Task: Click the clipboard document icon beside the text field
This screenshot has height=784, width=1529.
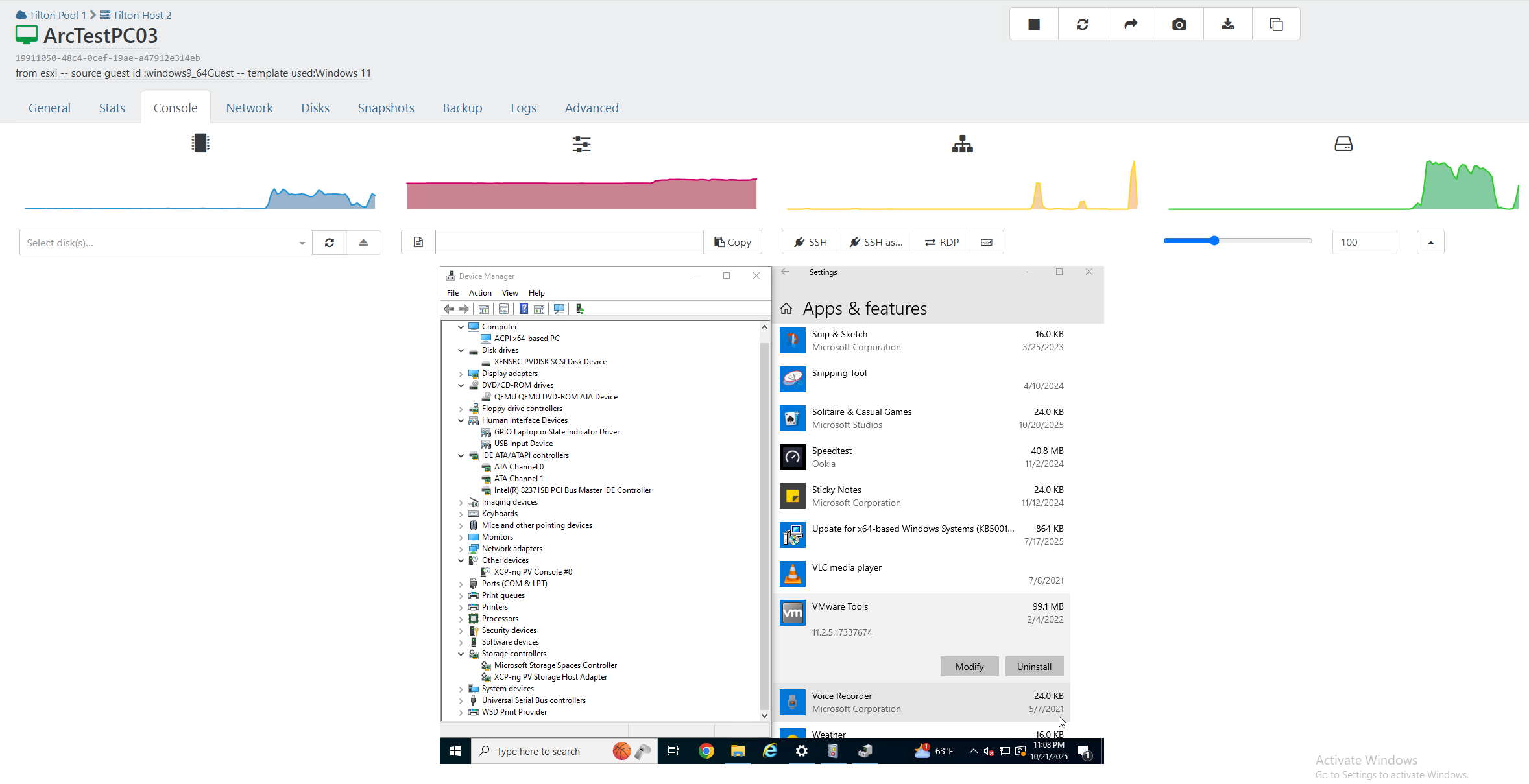Action: click(x=418, y=242)
